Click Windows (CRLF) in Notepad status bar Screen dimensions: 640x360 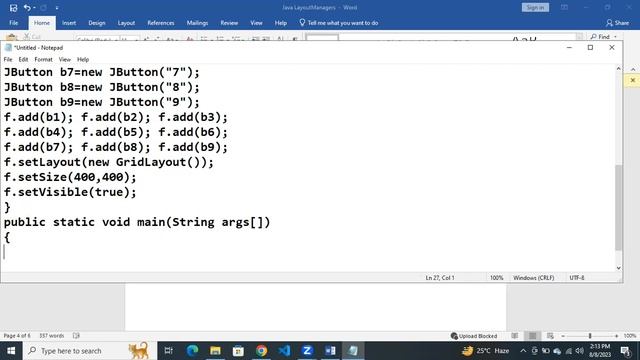click(x=533, y=278)
